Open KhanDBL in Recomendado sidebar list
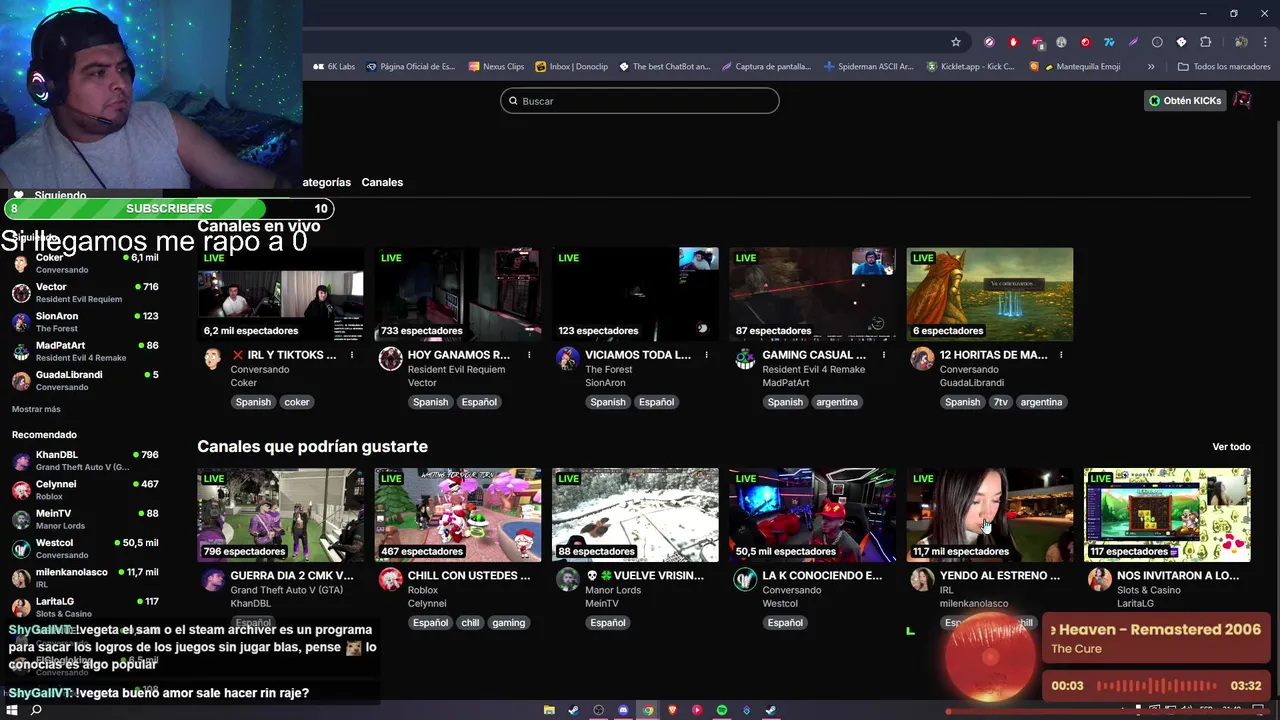Screen dimensions: 1280x720 [x=86, y=460]
